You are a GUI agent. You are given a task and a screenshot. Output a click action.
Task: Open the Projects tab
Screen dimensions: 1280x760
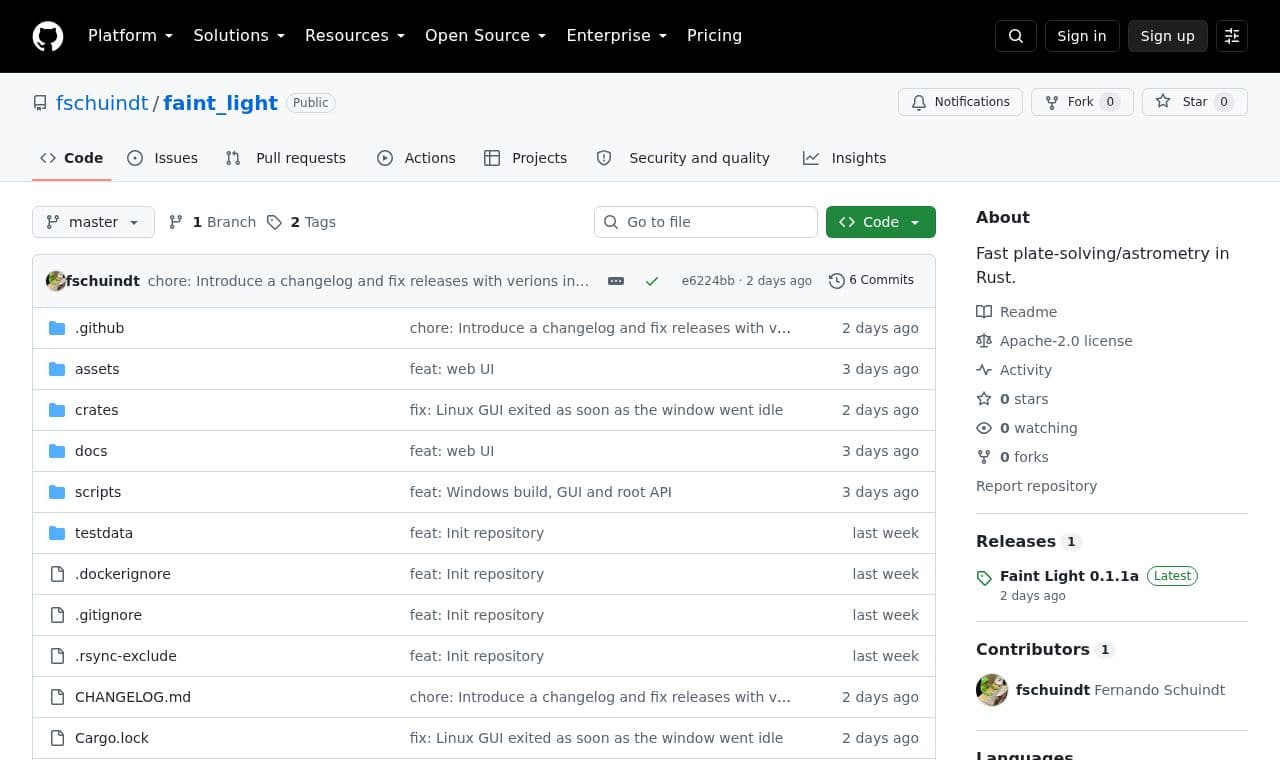(x=526, y=158)
